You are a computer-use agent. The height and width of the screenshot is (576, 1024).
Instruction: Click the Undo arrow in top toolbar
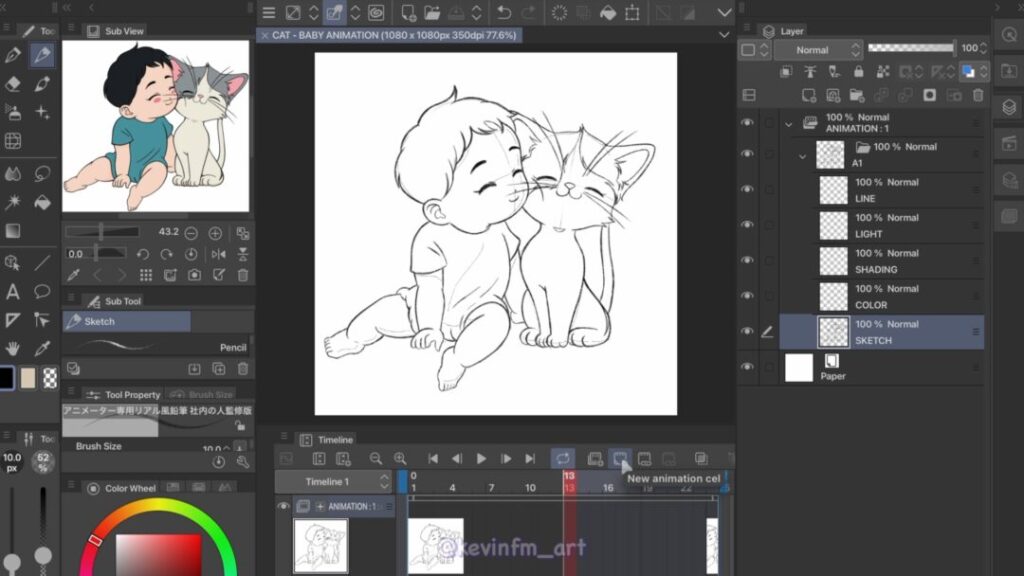click(504, 13)
